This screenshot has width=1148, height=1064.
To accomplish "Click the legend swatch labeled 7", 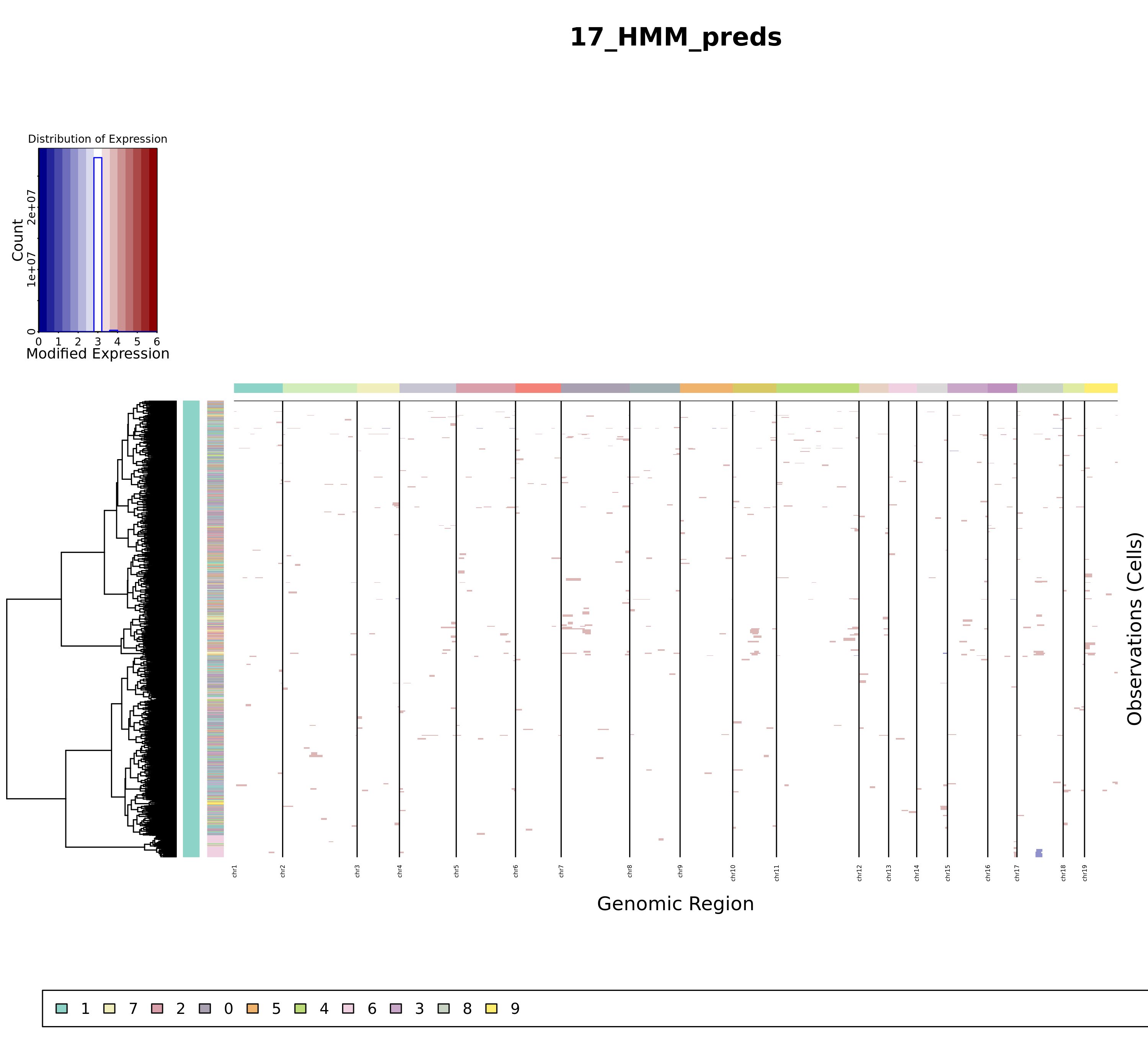I will (109, 1008).
